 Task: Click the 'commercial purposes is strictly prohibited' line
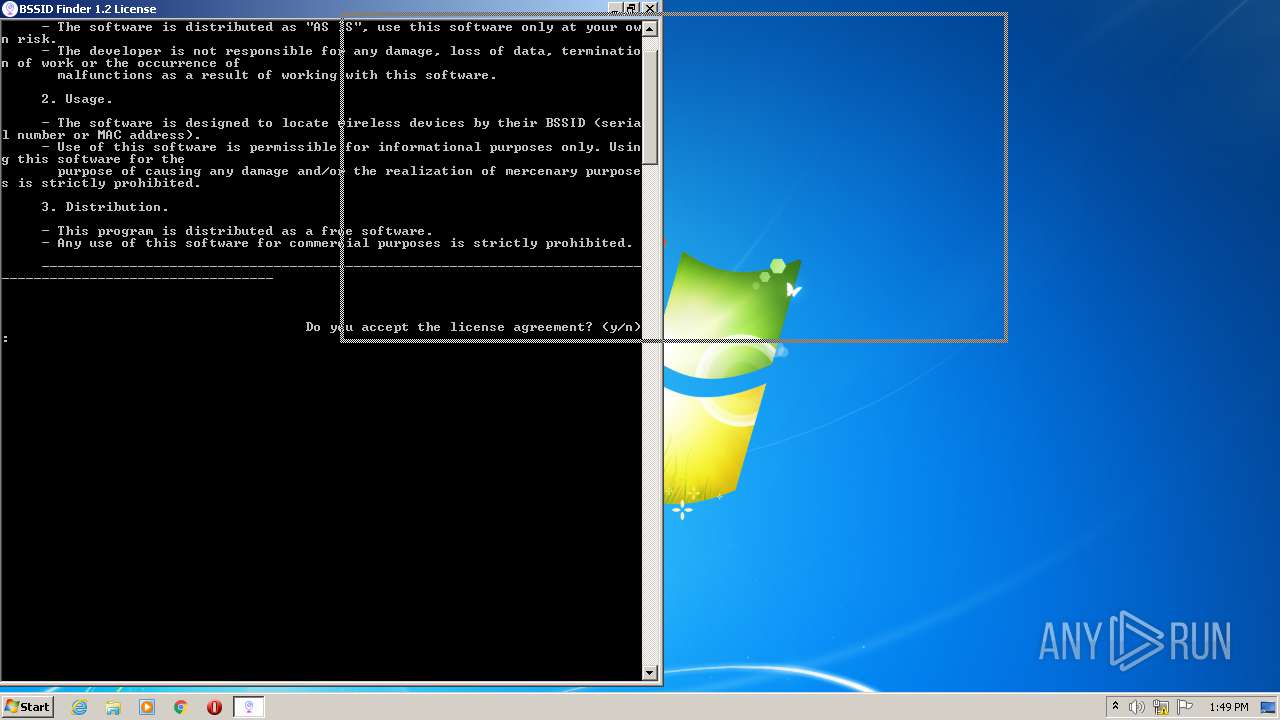(x=338, y=243)
